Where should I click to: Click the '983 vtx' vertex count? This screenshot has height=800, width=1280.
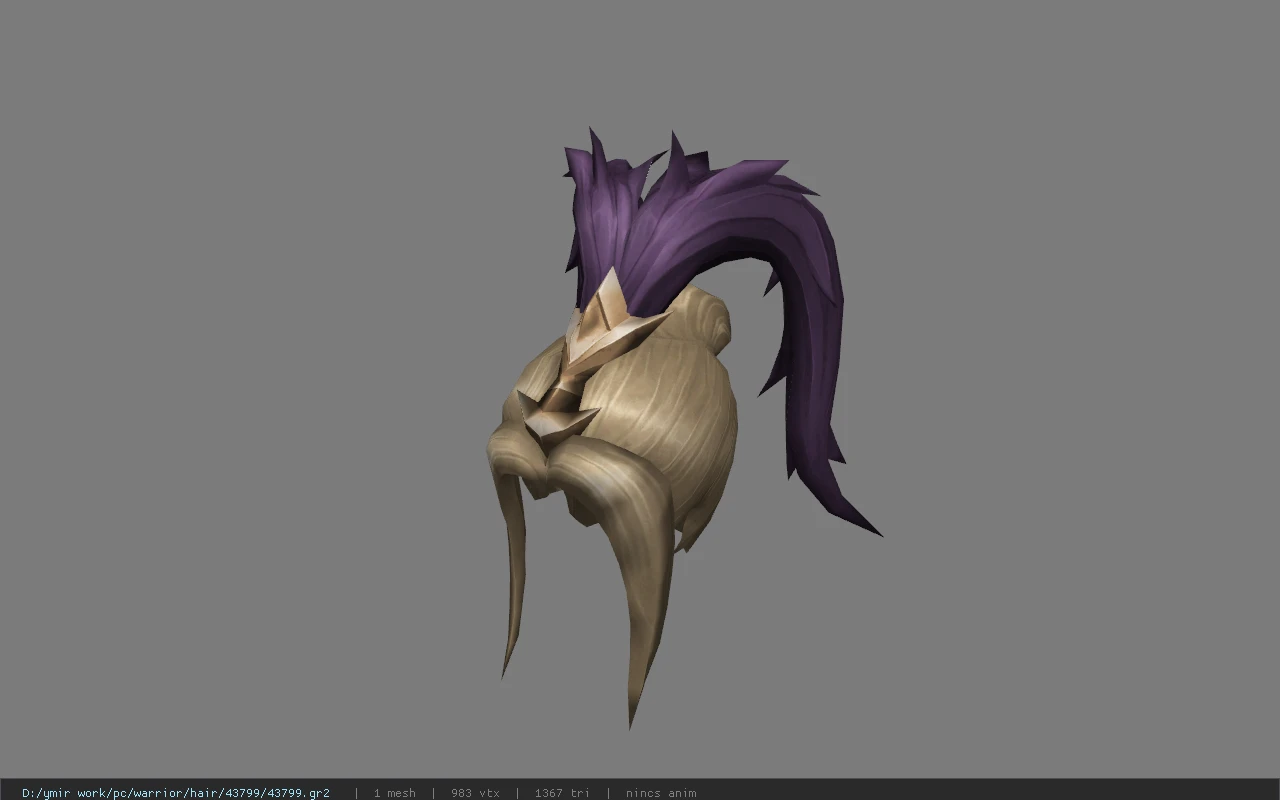[475, 793]
